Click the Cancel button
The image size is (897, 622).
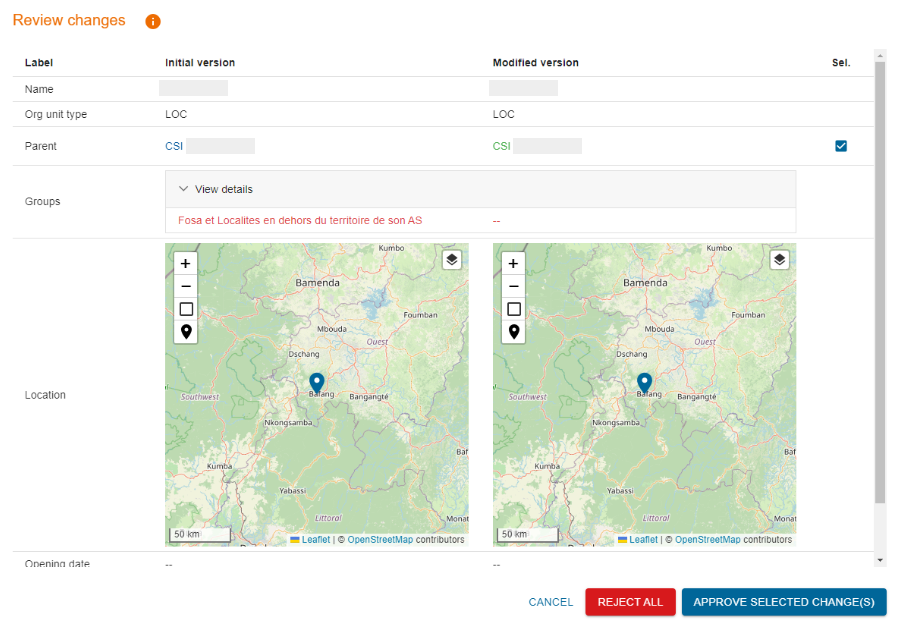point(550,602)
